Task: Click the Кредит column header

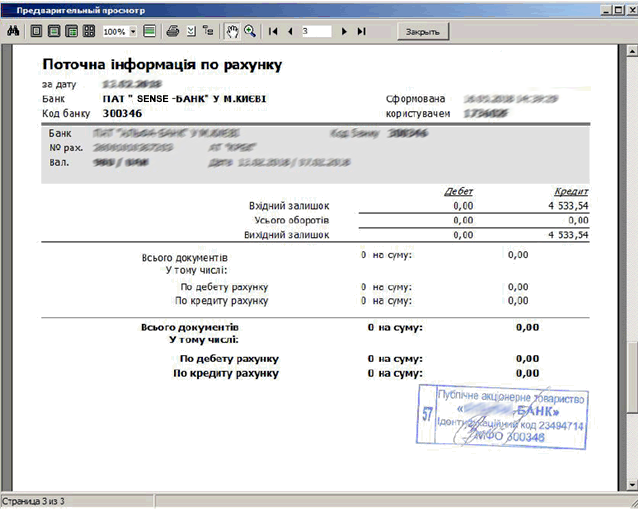Action: [571, 191]
